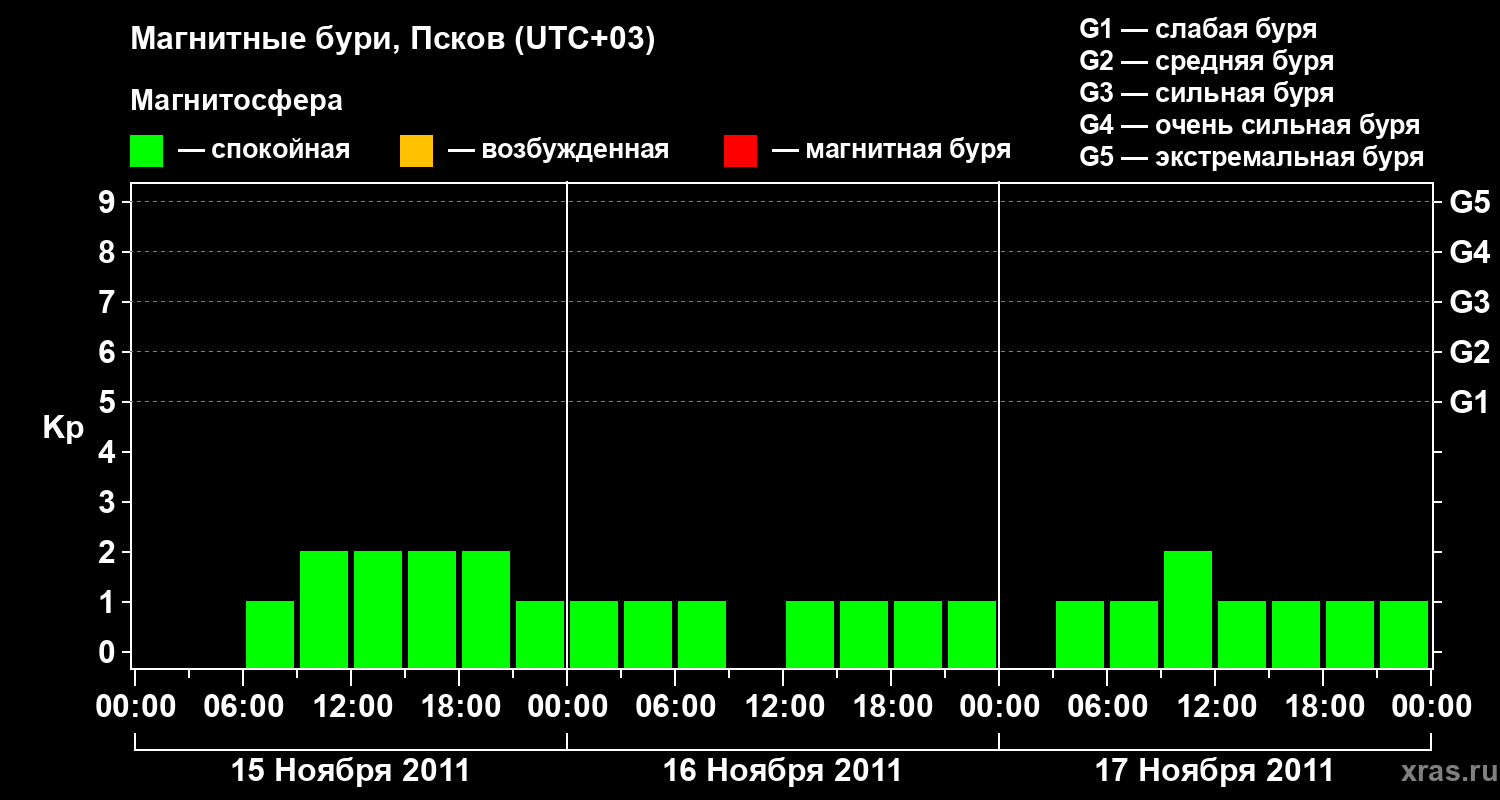
Task: Click the G1 label on right axis
Action: pos(1469,402)
